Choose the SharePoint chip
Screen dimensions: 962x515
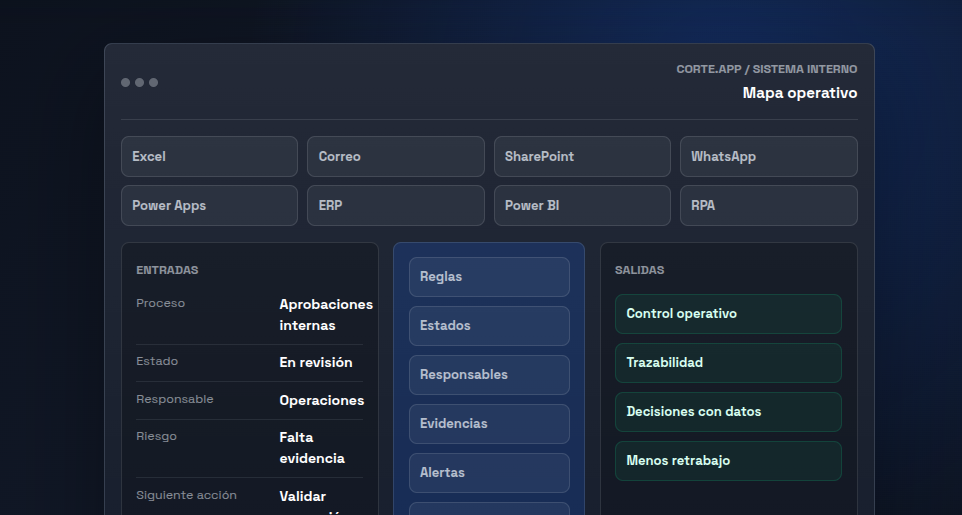point(582,157)
